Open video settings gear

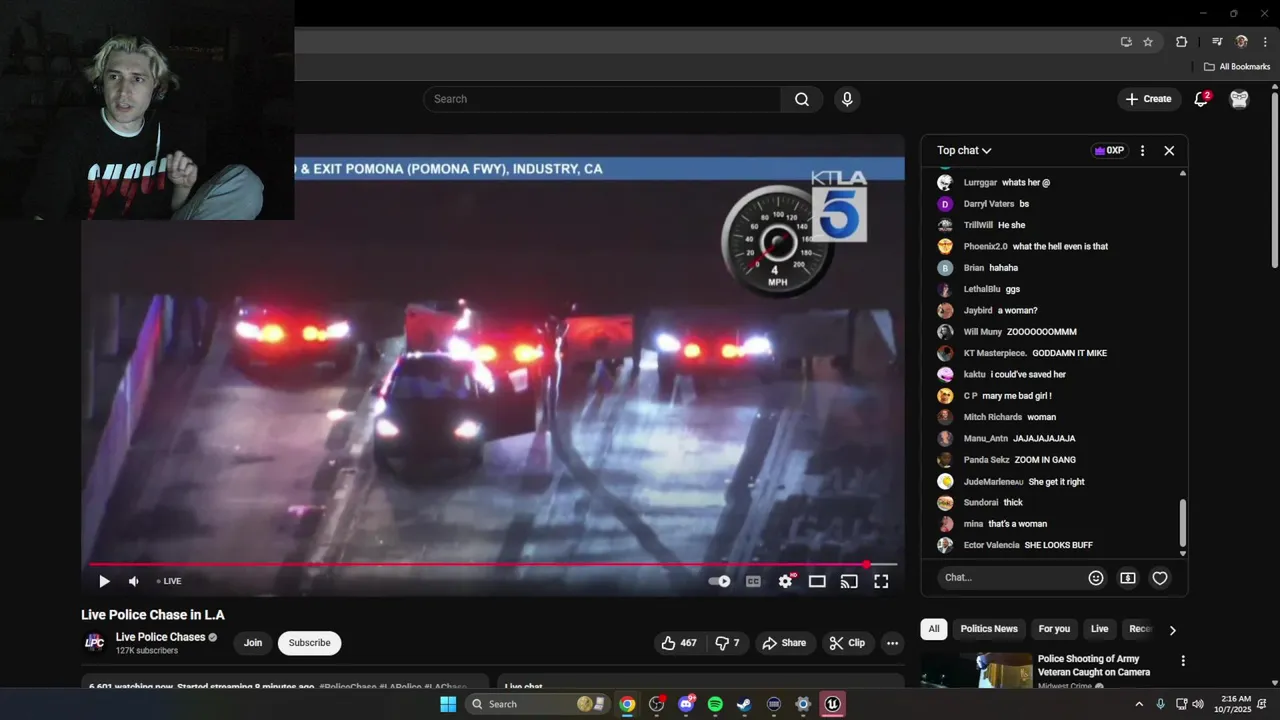786,581
